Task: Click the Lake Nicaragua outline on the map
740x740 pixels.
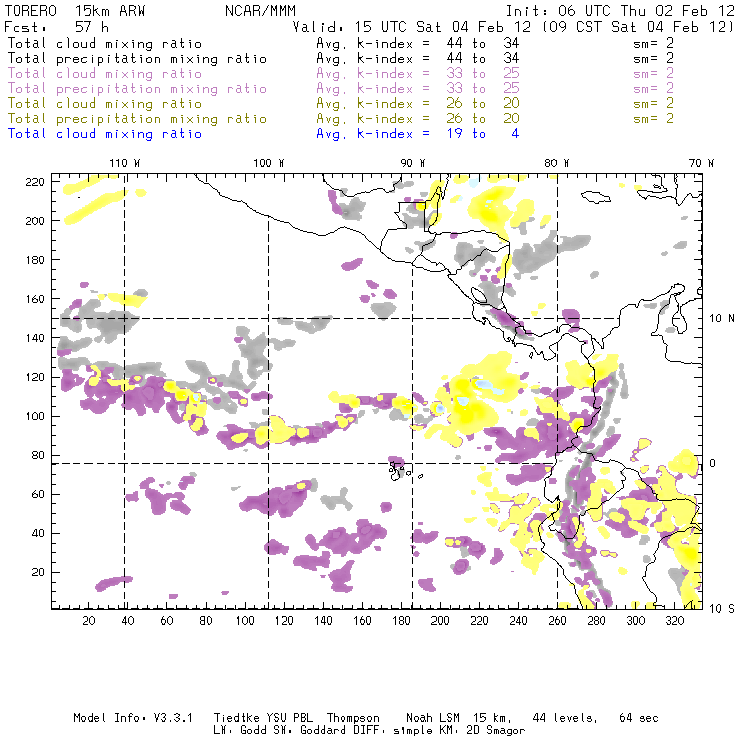Action: pyautogui.click(x=479, y=295)
